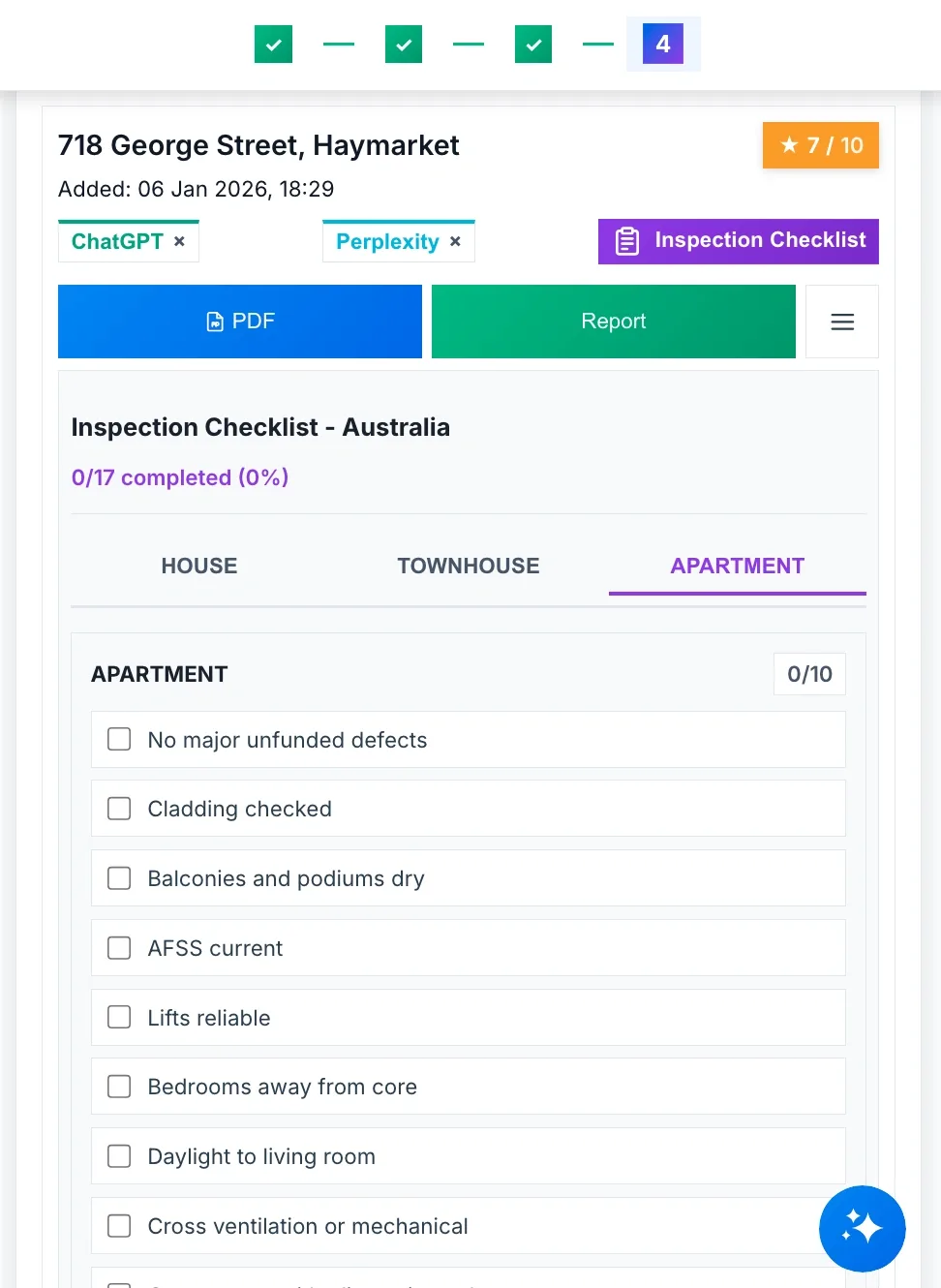This screenshot has height=1288, width=941.
Task: Switch to the Townhouse tab
Action: click(x=469, y=566)
